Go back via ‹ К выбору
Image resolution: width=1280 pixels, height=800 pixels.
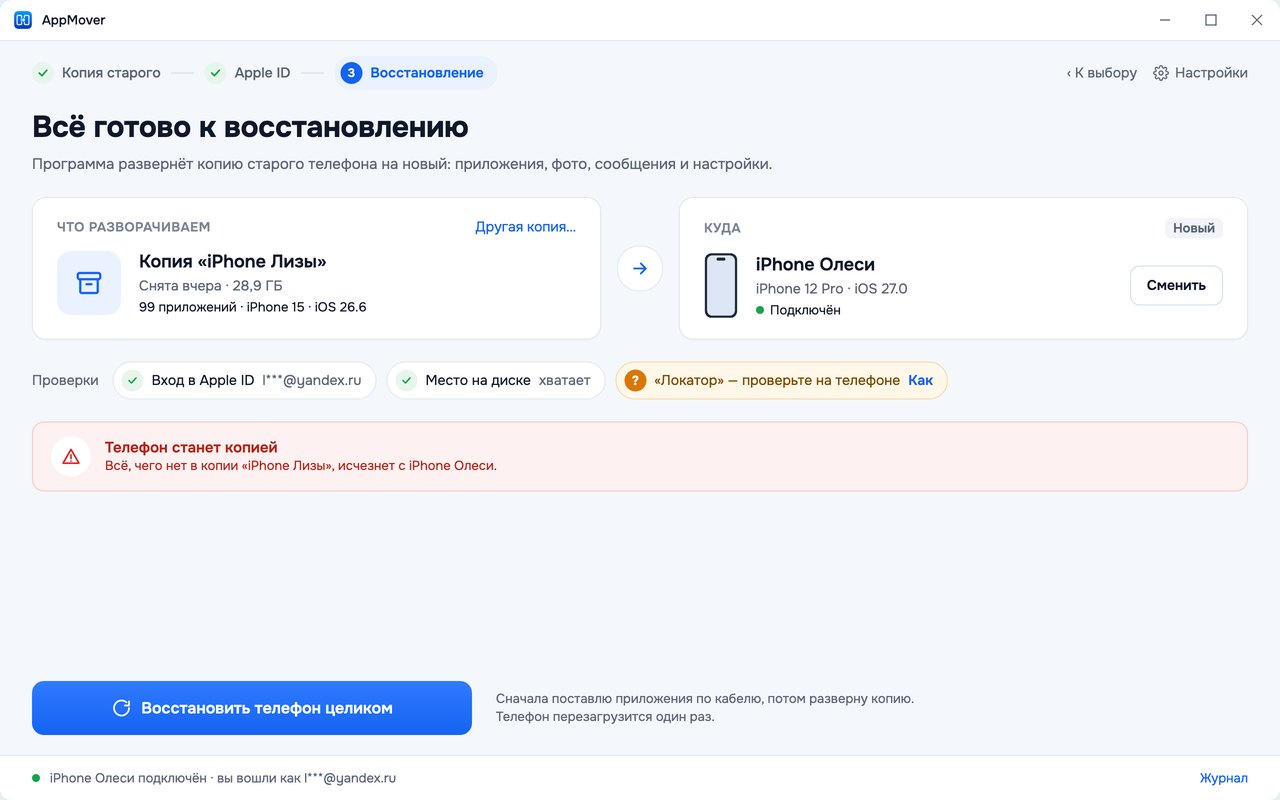click(1101, 73)
